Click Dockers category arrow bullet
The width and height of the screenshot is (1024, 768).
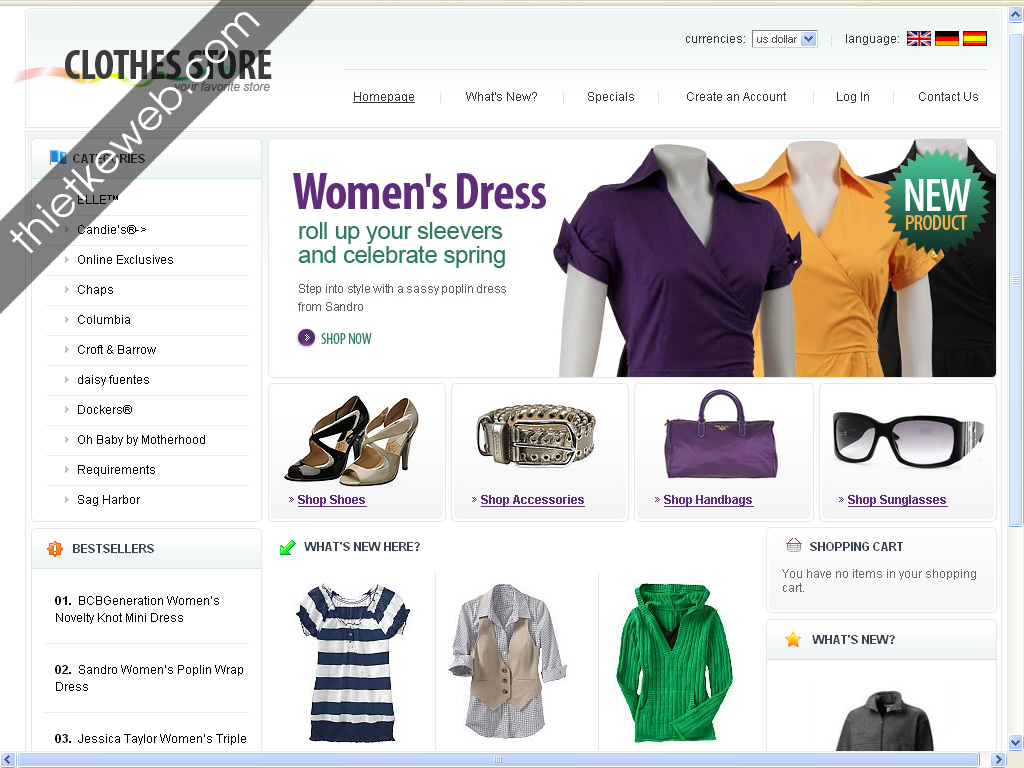coord(67,409)
